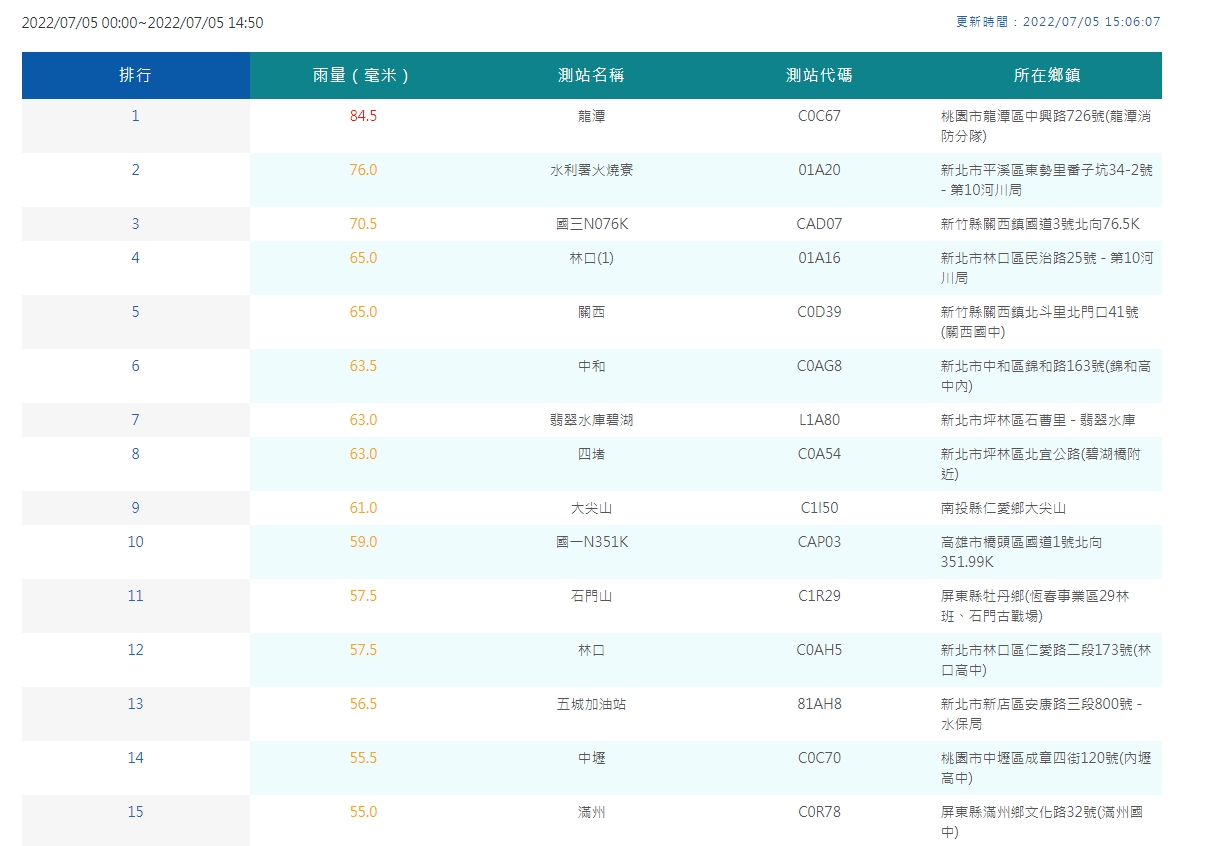Click rainfall value 55.5
Image resolution: width=1211 pixels, height=846 pixels.
click(363, 758)
